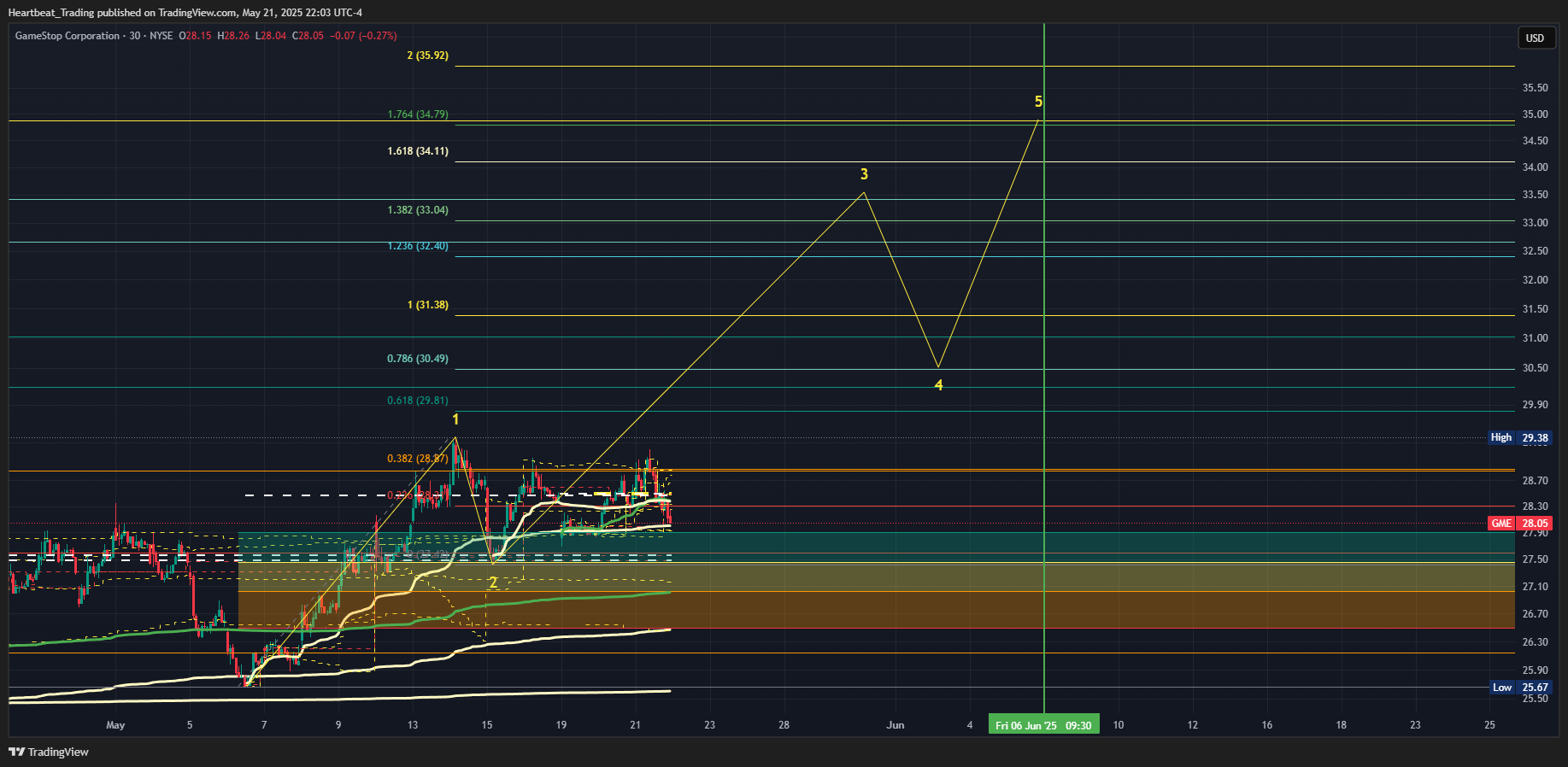1568x767 pixels.
Task: Click the red GME 28.05 price tag
Action: 1520,524
